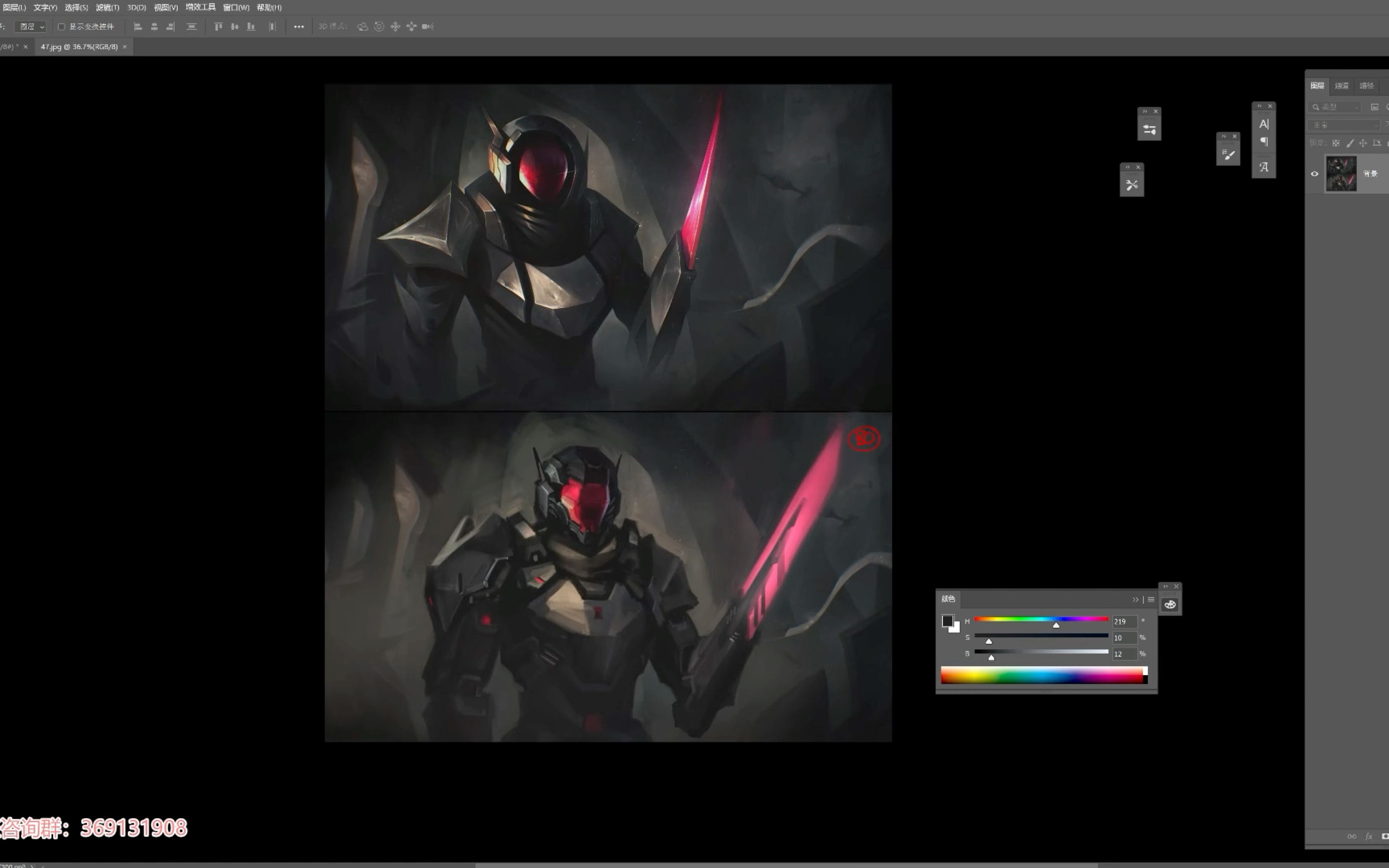This screenshot has height=868, width=1389.
Task: Open the Brushes panel icon
Action: [x=1228, y=154]
